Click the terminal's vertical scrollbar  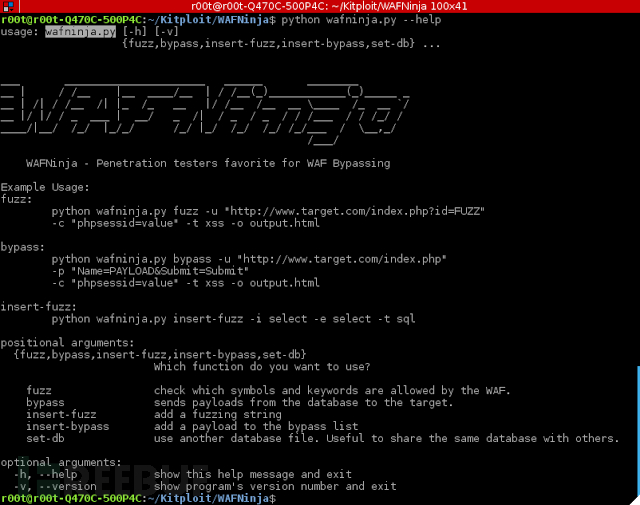click(638, 432)
